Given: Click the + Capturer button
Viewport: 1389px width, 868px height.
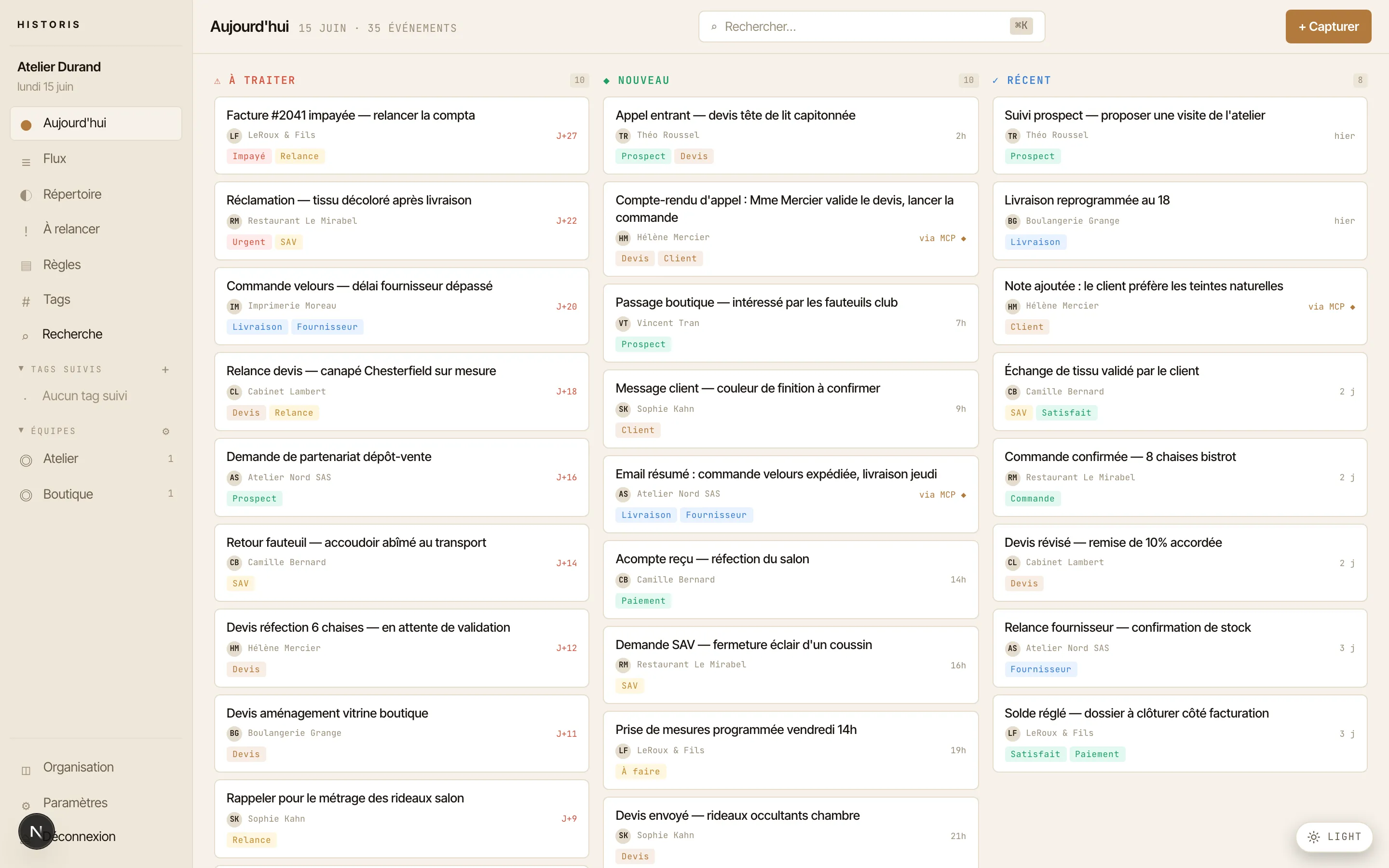Looking at the screenshot, I should [1328, 27].
